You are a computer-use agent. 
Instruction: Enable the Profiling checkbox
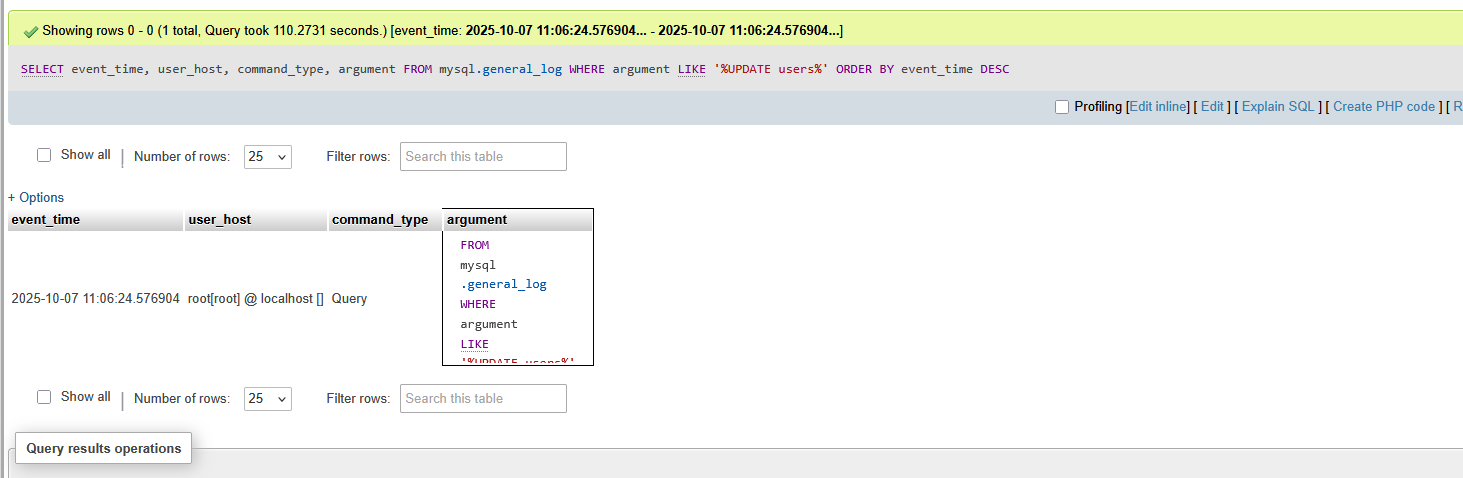point(1062,107)
